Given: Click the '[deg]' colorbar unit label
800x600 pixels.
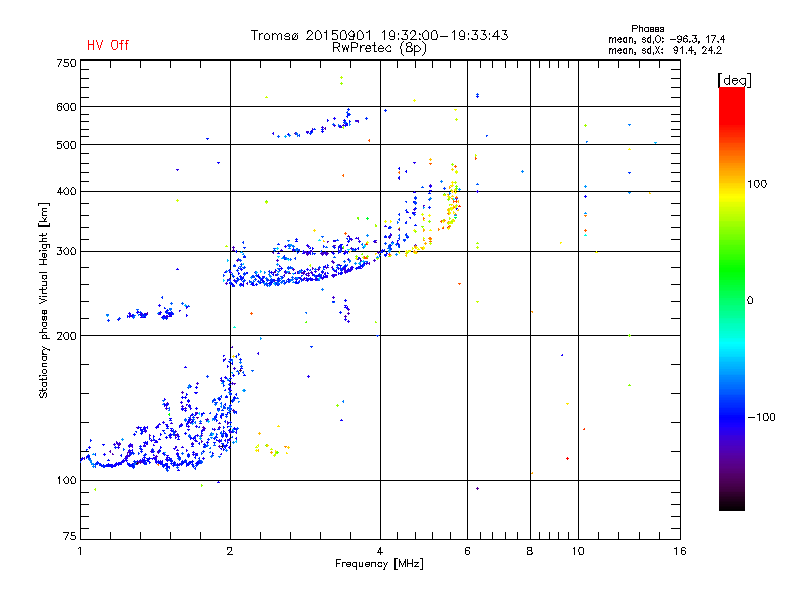Looking at the screenshot, I should (734, 80).
